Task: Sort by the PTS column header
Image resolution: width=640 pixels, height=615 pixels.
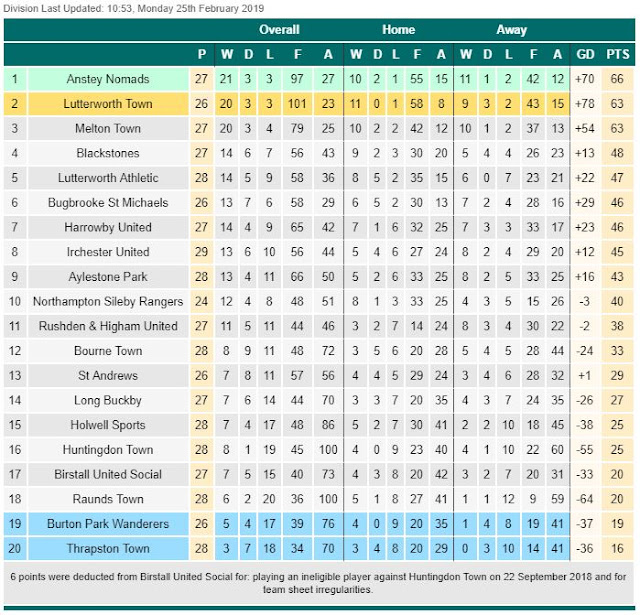Action: (x=618, y=54)
